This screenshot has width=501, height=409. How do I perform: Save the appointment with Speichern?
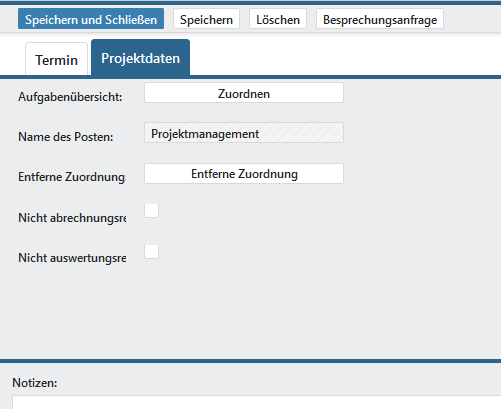coord(206,19)
